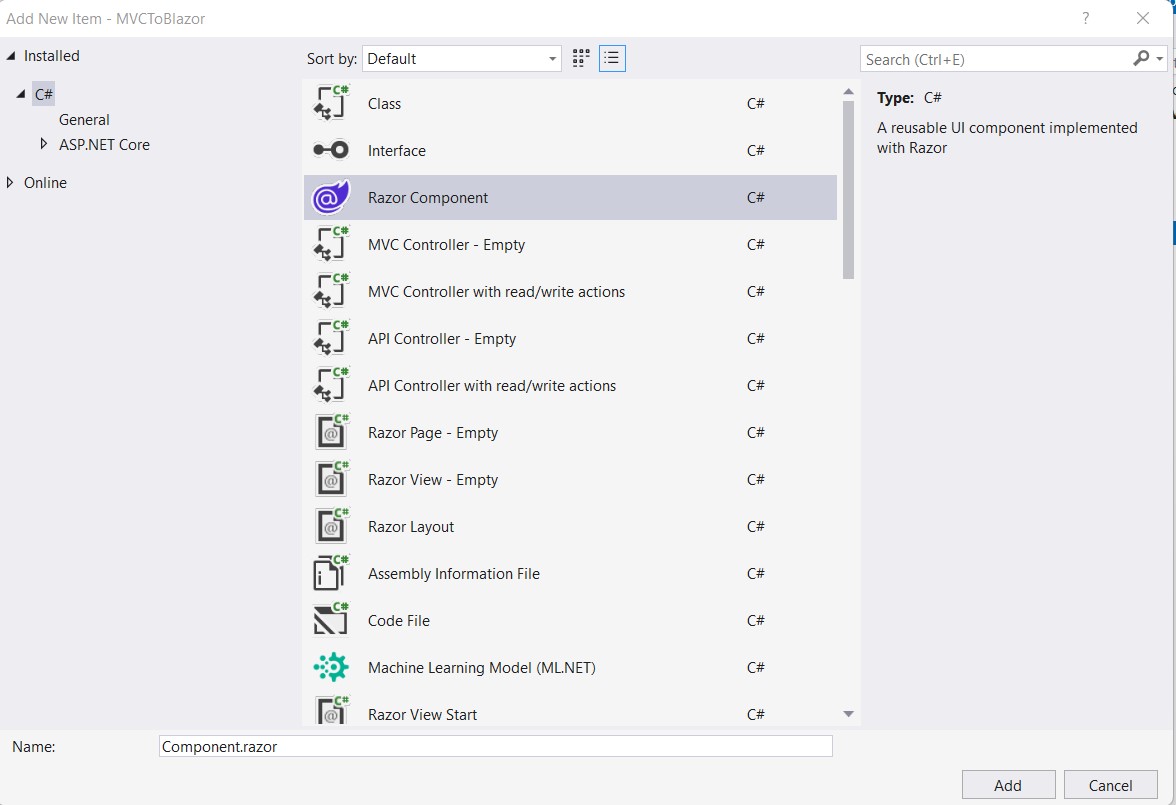Click the MVC Controller - Empty icon
Screen dimensions: 1176x805
click(331, 243)
